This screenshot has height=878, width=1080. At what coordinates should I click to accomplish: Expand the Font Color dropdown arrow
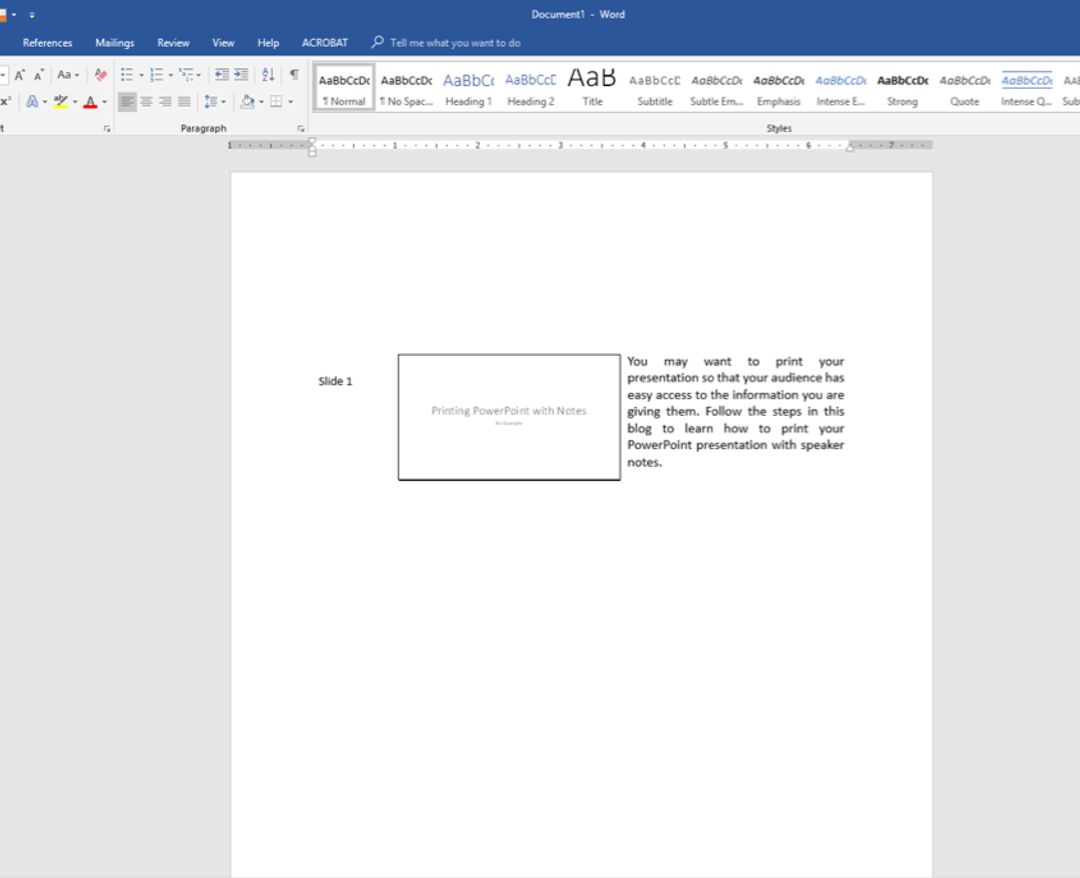[x=103, y=101]
